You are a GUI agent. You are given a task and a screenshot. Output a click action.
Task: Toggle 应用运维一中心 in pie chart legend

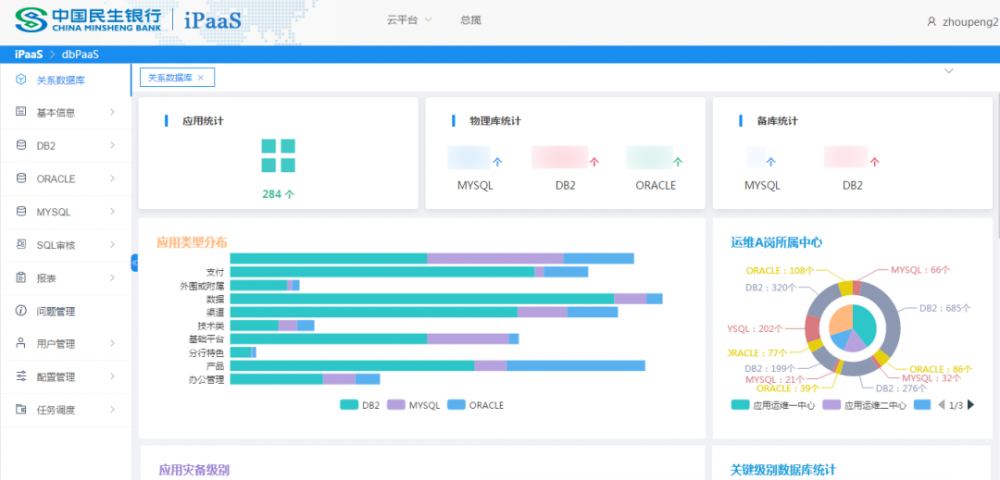point(773,405)
